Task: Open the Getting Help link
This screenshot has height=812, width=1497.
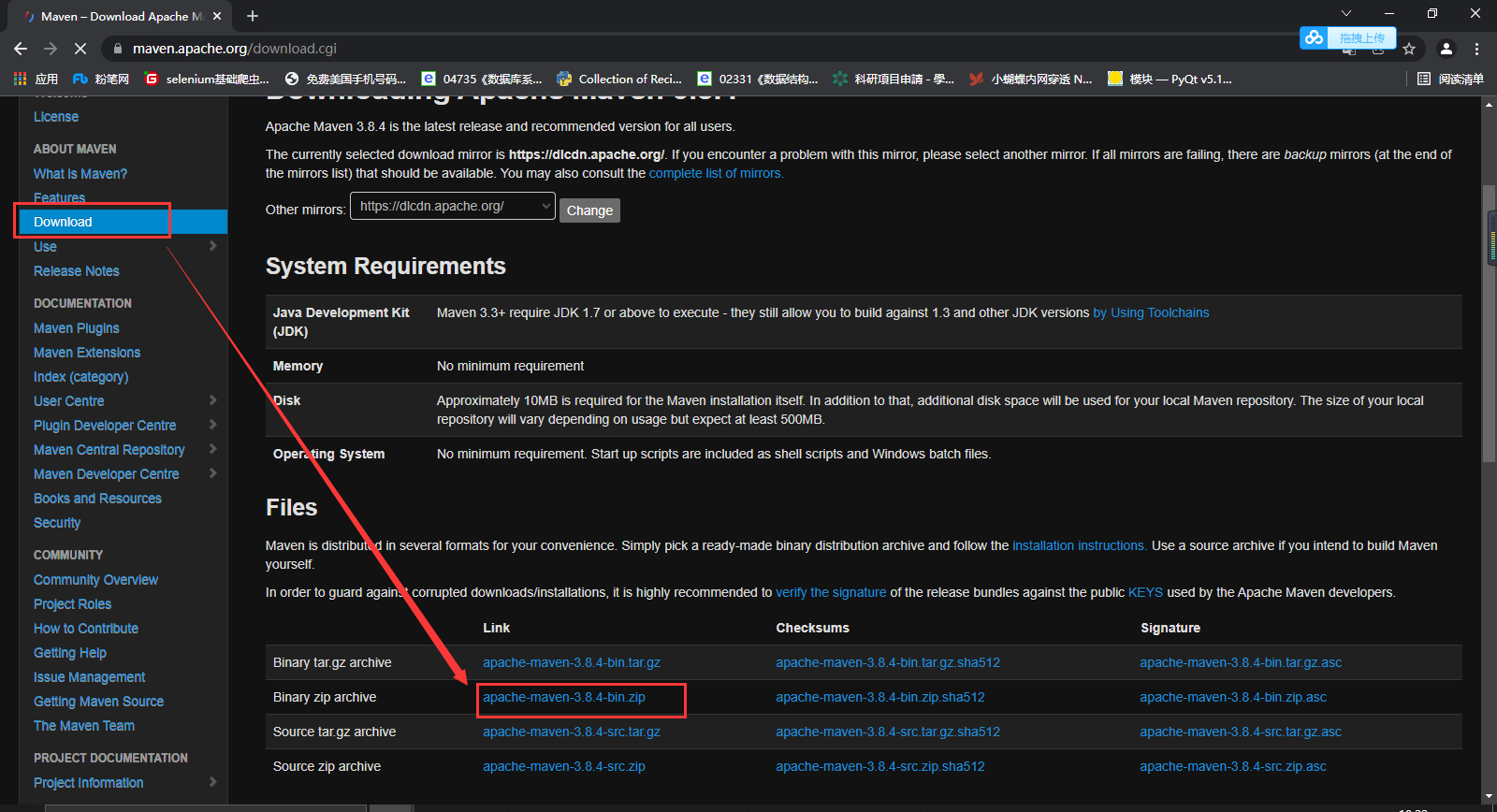Action: click(70, 653)
